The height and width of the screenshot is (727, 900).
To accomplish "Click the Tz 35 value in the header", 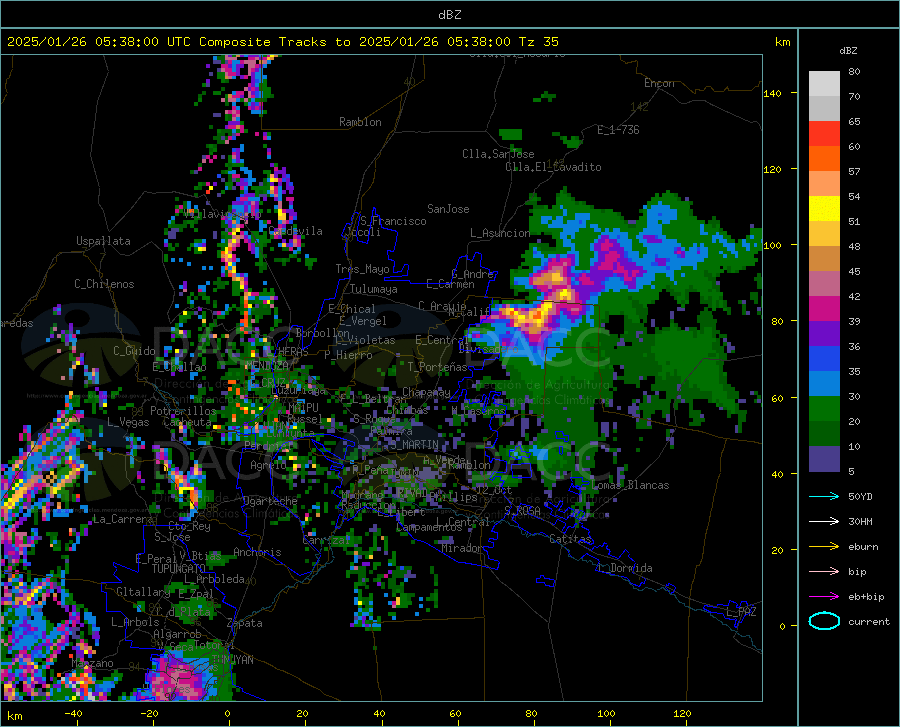I will pyautogui.click(x=538, y=42).
